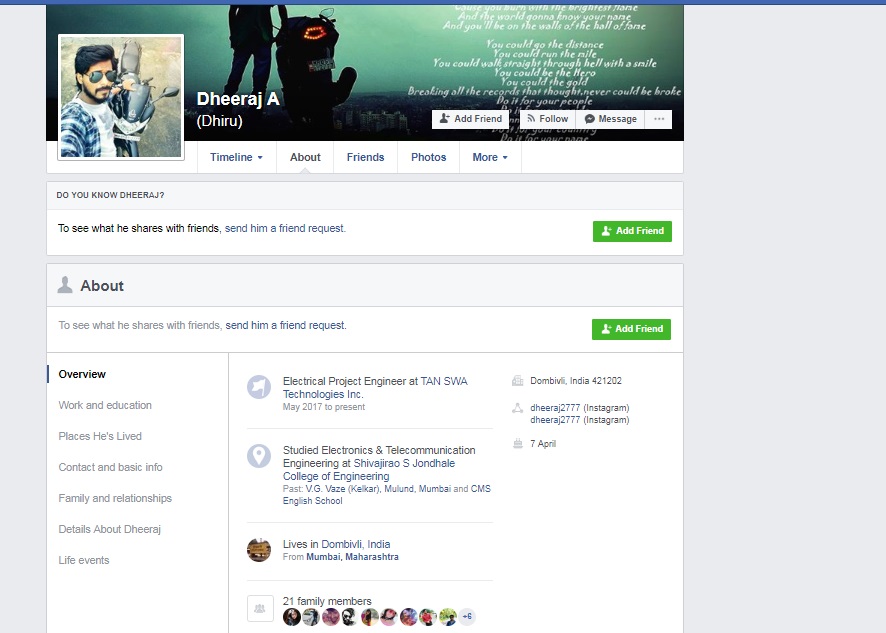886x633 pixels.
Task: Click the work flag icon beside Electrical Project Engineer
Action: (x=259, y=387)
